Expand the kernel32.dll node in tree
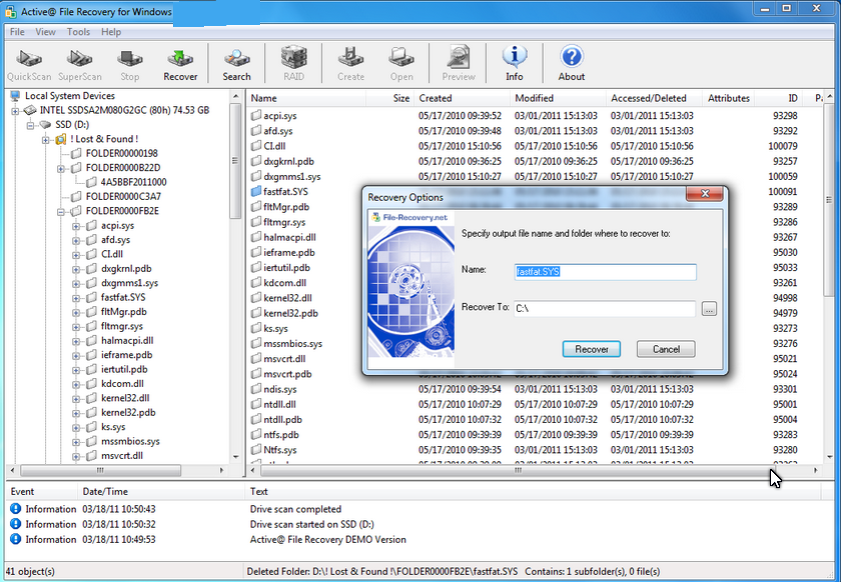The image size is (841, 582). click(76, 398)
